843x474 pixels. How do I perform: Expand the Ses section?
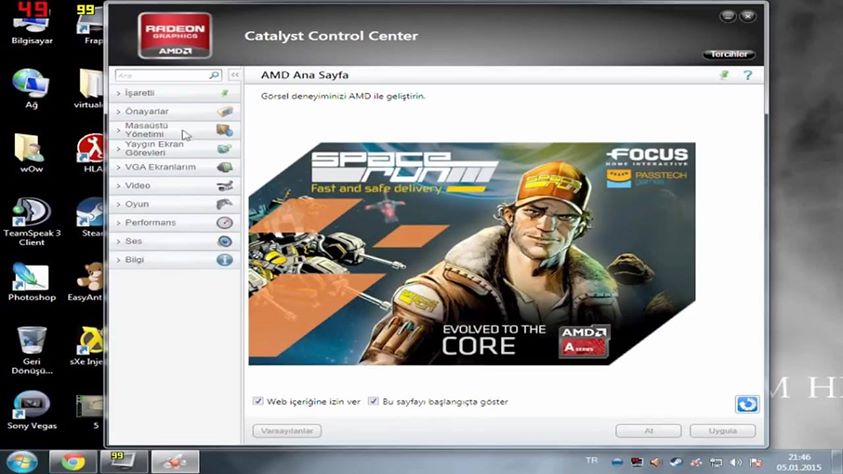[x=174, y=241]
